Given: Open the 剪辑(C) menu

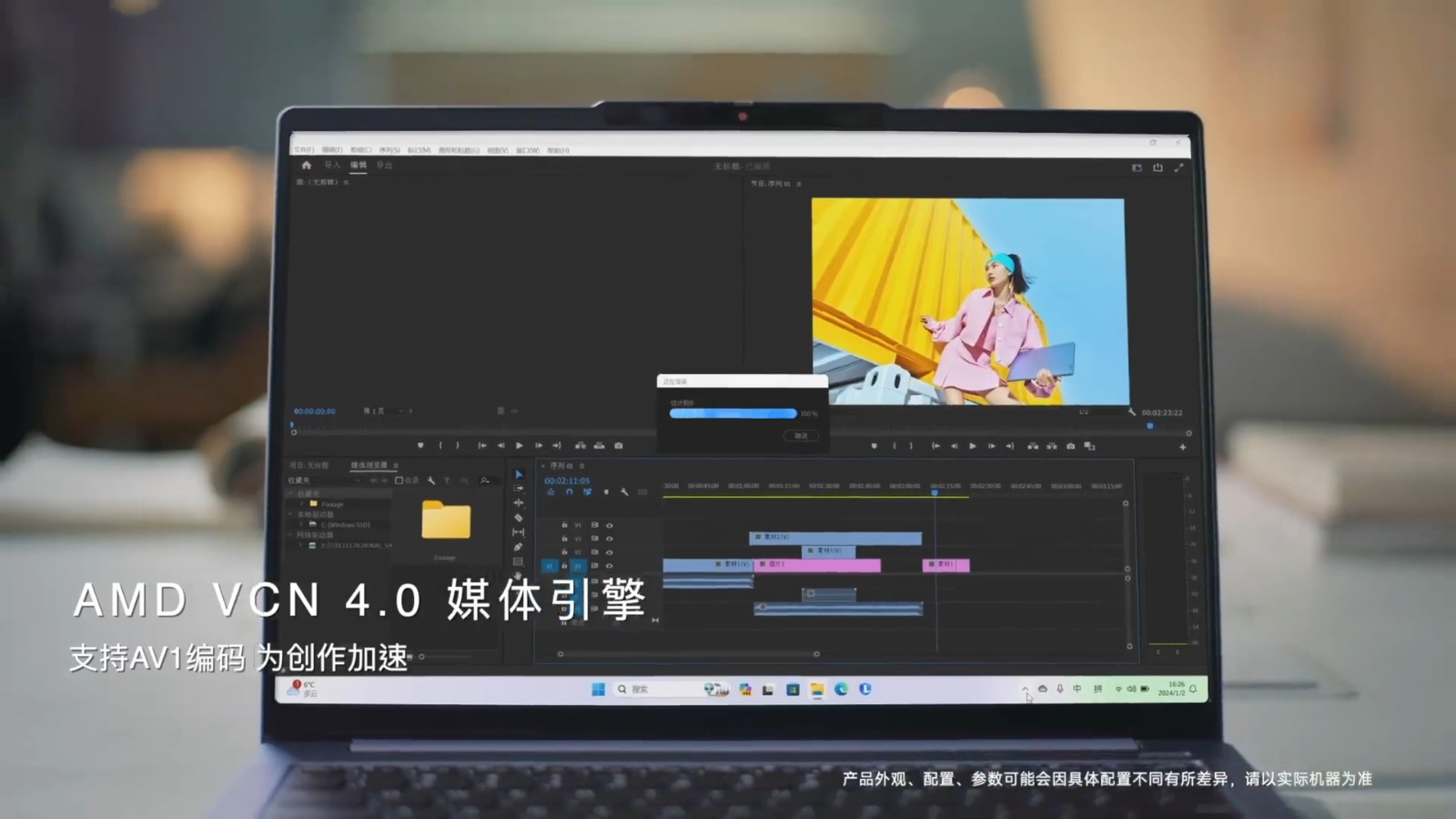Looking at the screenshot, I should tap(361, 150).
